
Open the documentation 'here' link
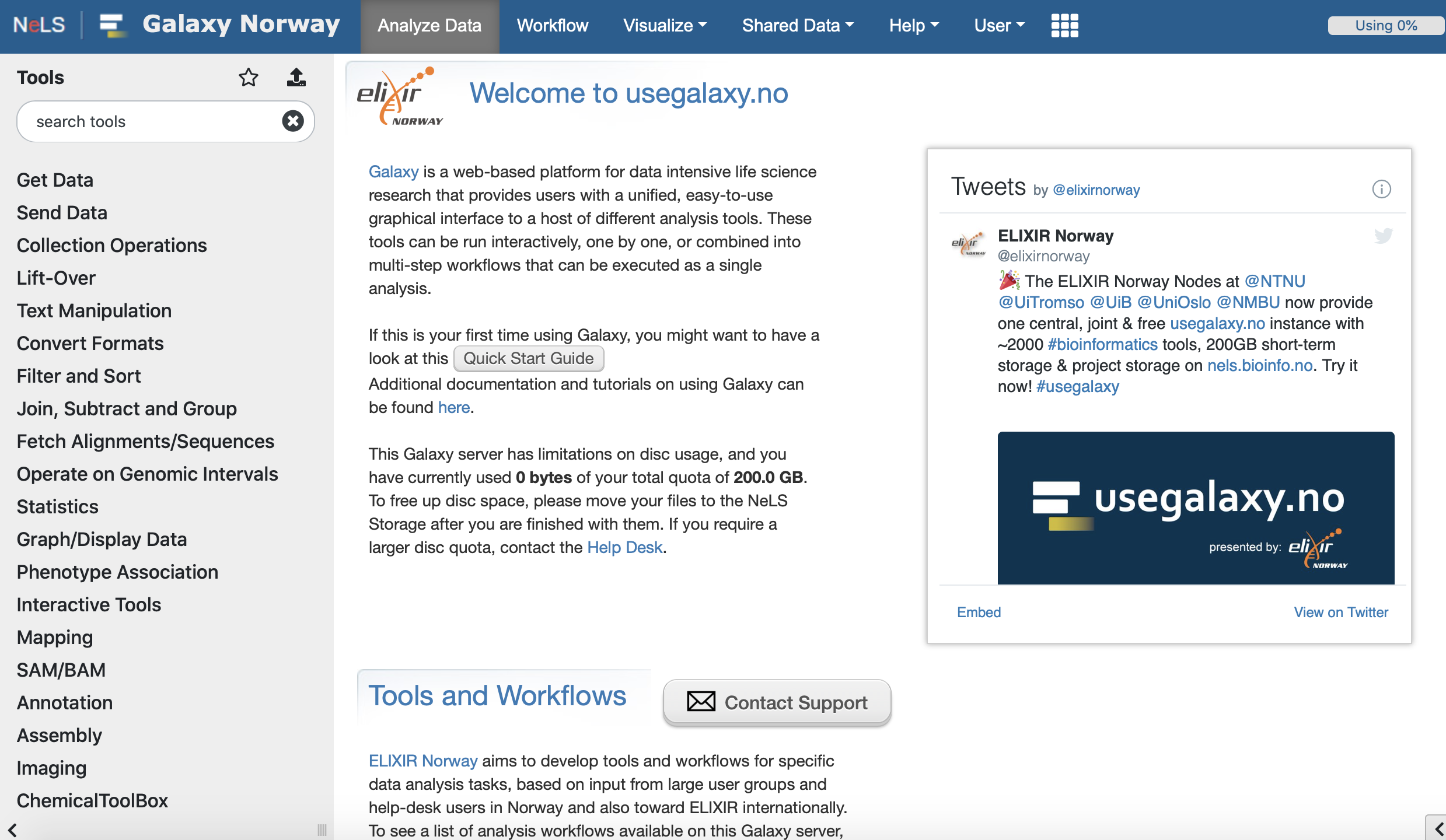pos(454,407)
